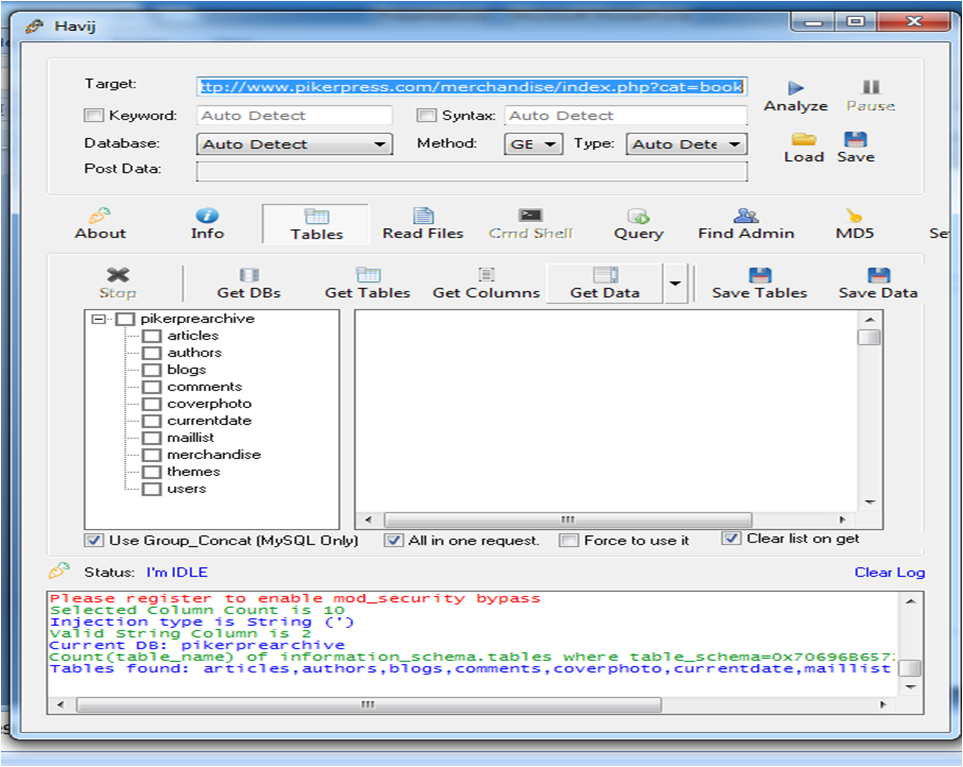Check the maillist table checkbox
The width and height of the screenshot is (963, 767).
coord(151,438)
